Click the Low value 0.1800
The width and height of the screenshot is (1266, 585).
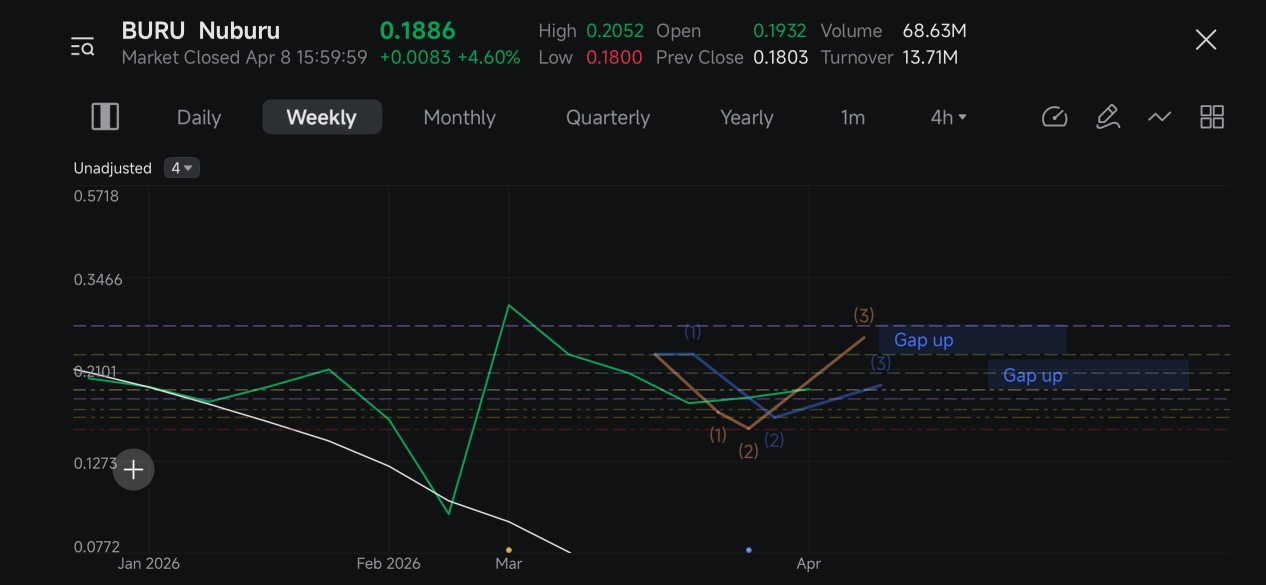(614, 58)
